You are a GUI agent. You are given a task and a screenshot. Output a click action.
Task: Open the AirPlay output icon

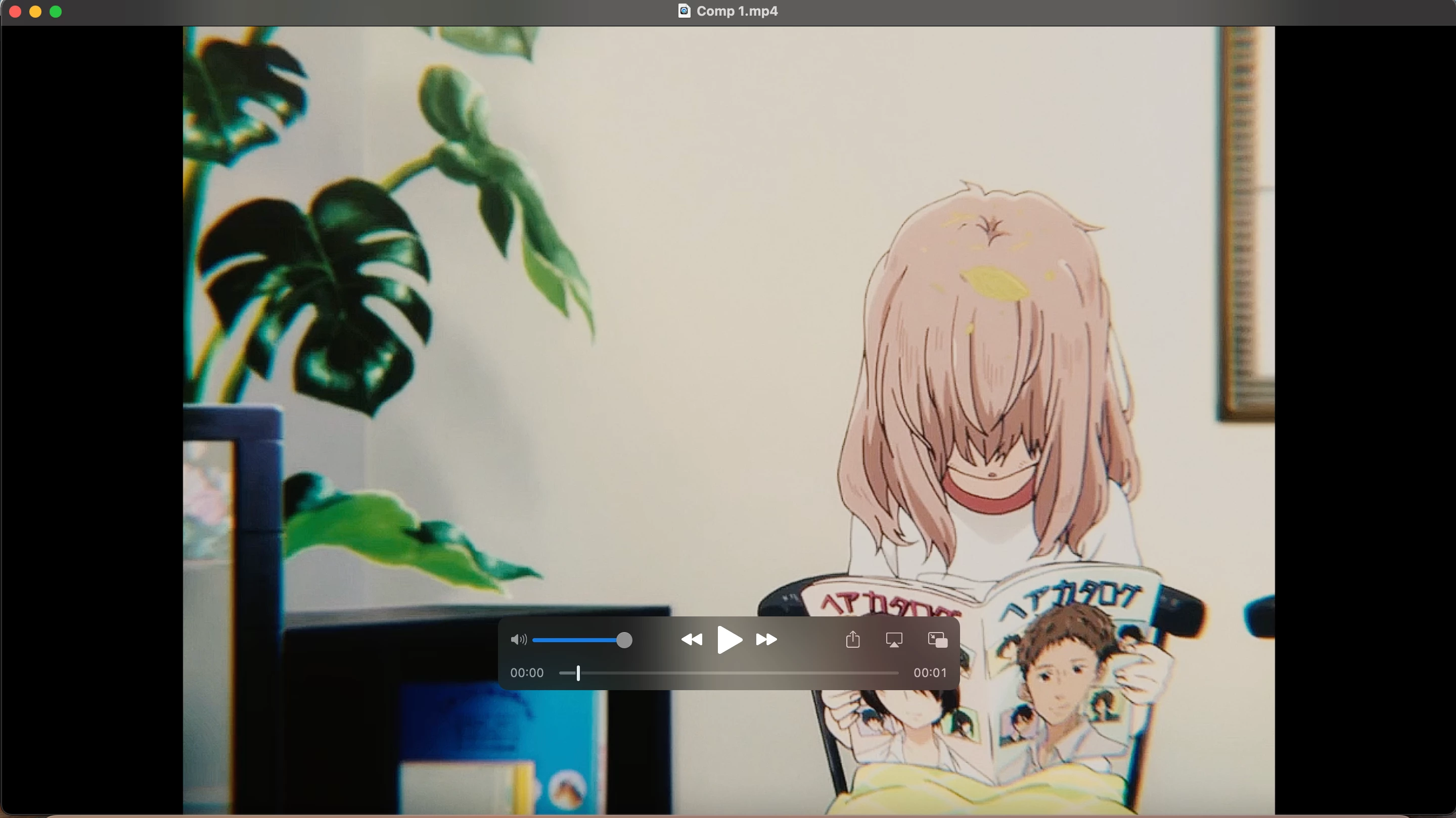click(x=894, y=640)
